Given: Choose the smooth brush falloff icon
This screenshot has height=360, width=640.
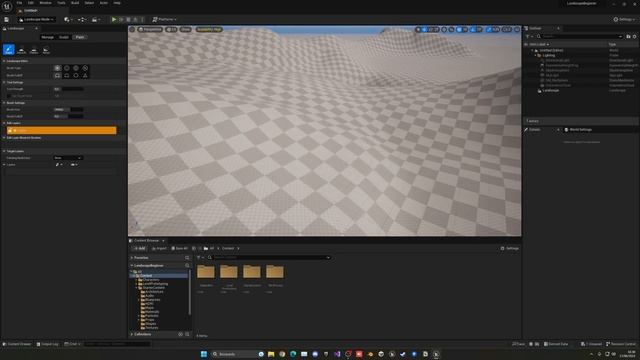Looking at the screenshot, I should [x=58, y=76].
